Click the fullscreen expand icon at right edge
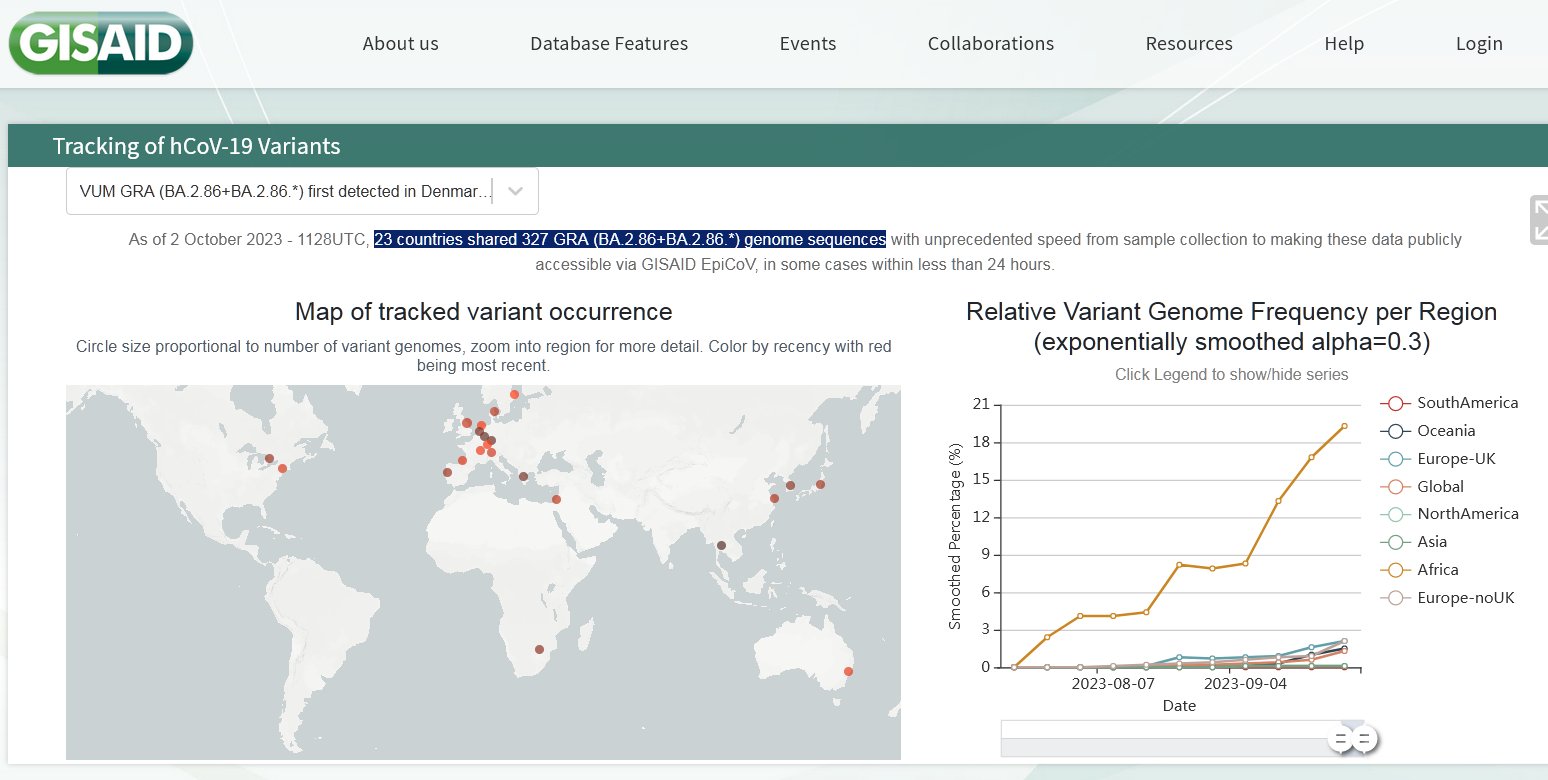Screen dimensions: 1548x780 coord(1538,220)
